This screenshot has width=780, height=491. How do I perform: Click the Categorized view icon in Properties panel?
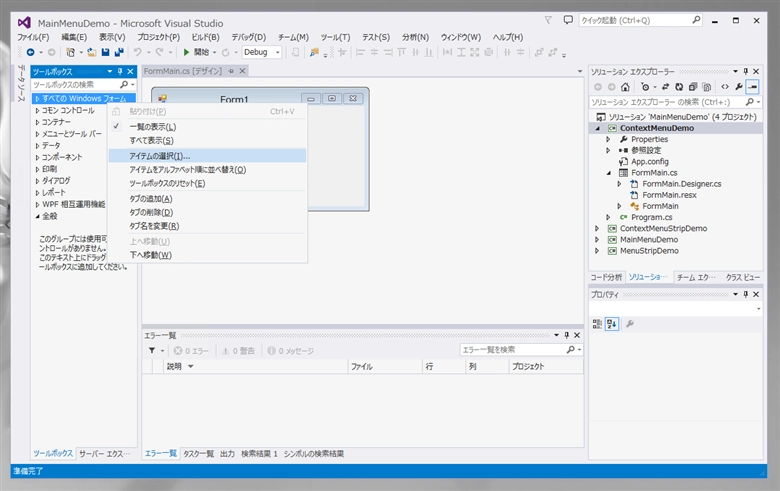tap(597, 324)
